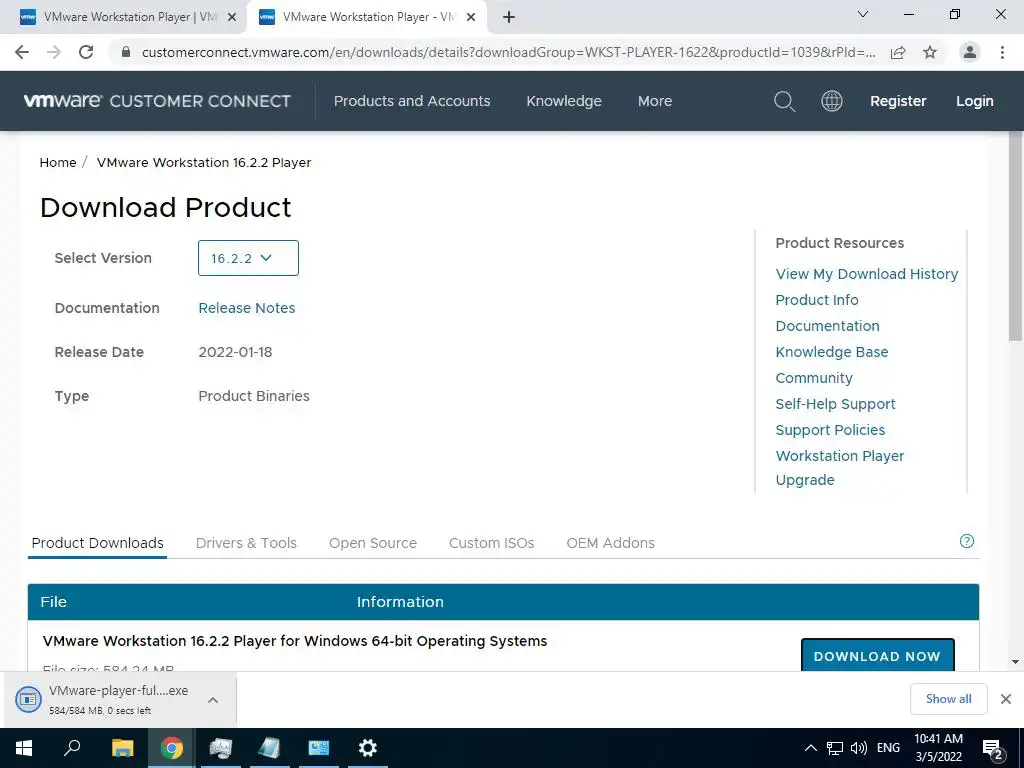Click the control panel taskbar icon
This screenshot has width=1024, height=768.
point(319,748)
